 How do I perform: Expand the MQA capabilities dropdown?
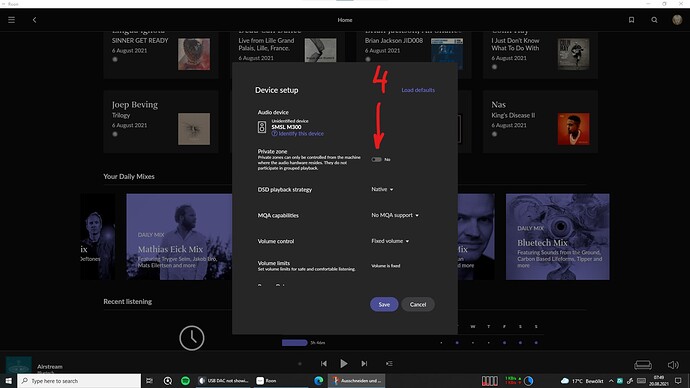click(395, 215)
